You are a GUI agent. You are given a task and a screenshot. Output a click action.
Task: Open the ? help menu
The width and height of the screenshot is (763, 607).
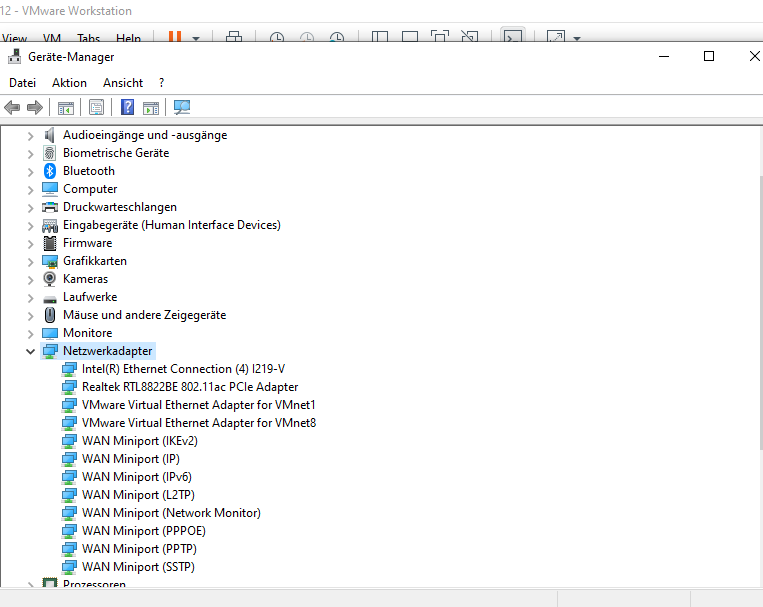click(162, 83)
